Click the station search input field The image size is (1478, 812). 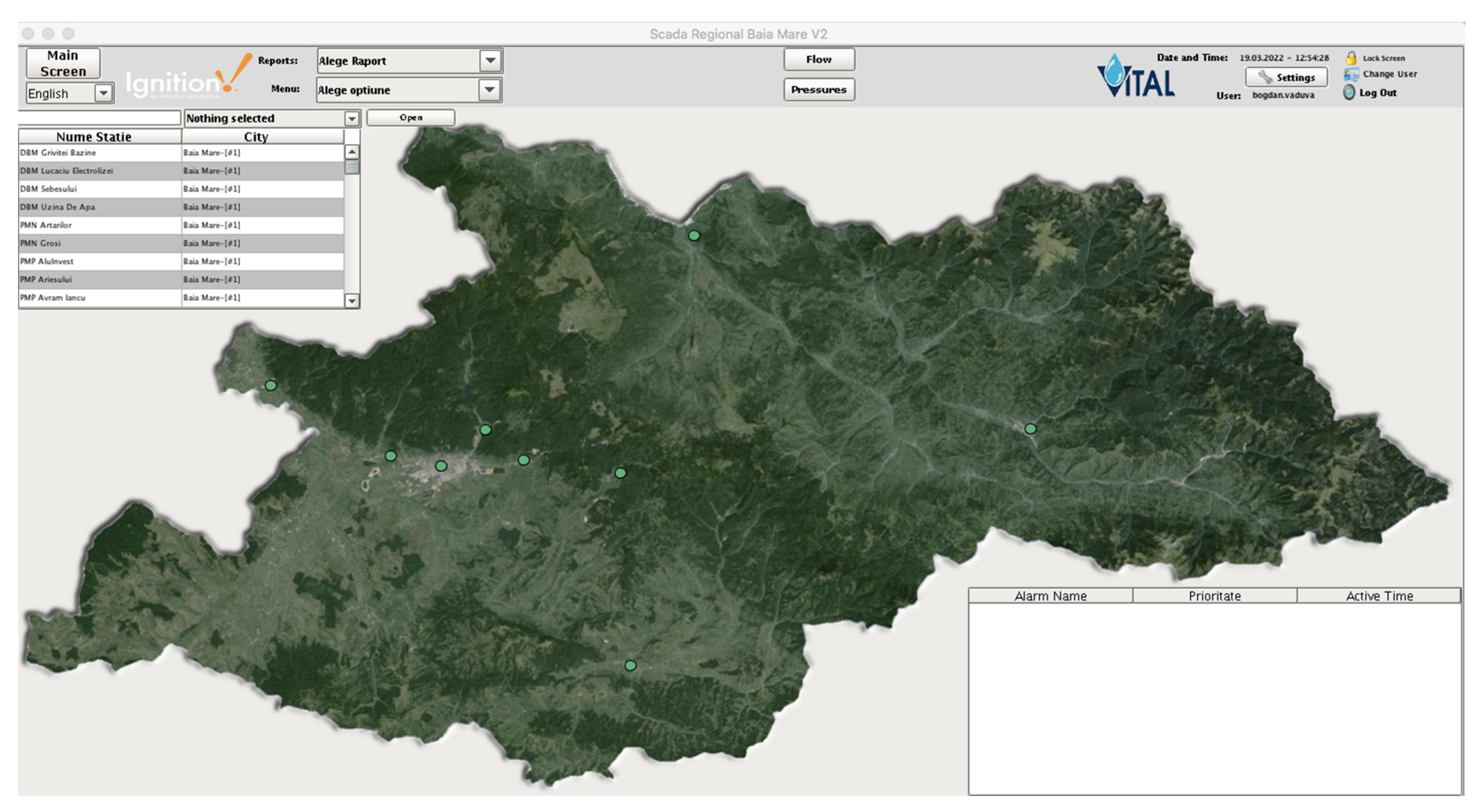coord(99,118)
